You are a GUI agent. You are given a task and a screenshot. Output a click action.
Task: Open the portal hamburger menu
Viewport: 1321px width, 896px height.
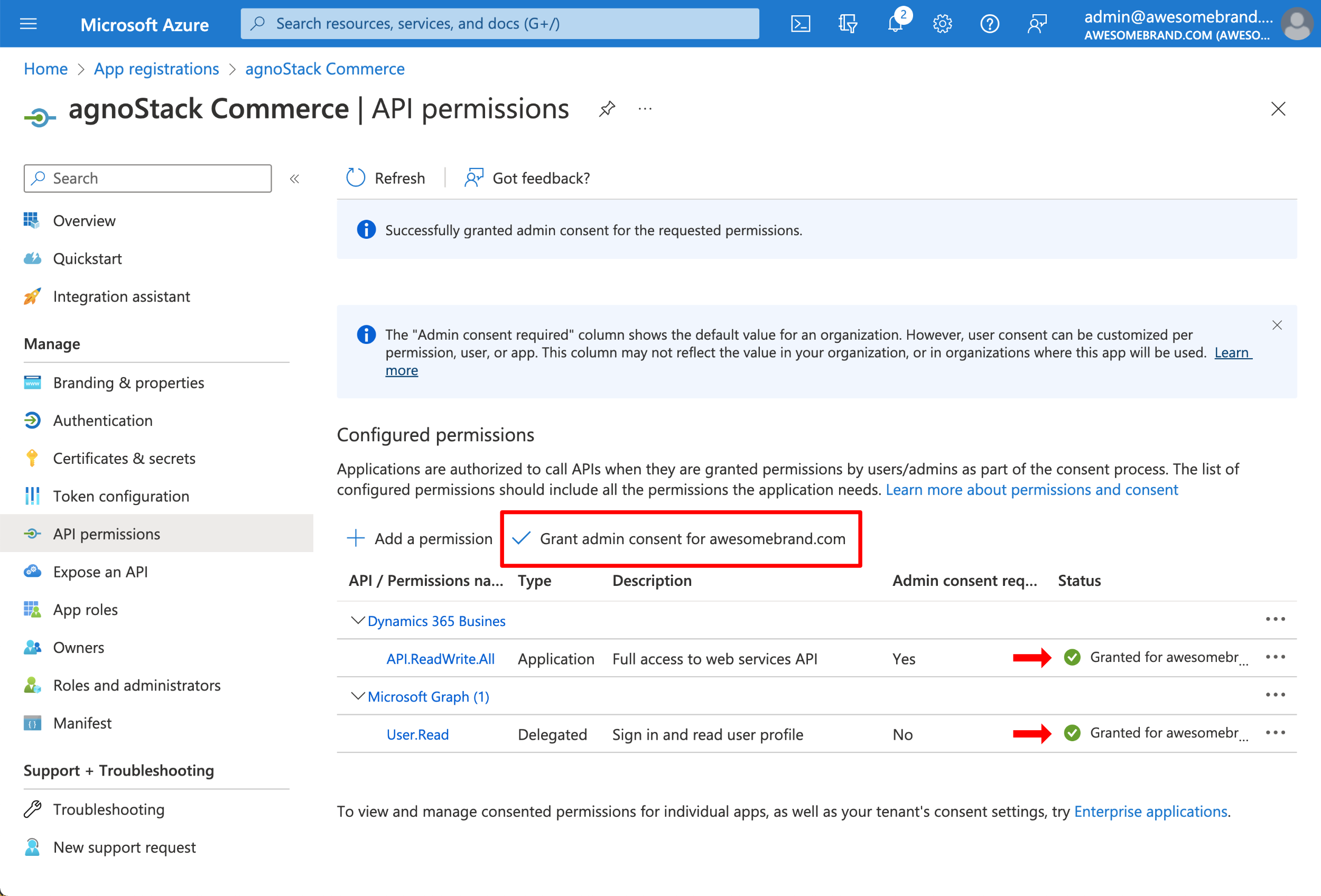click(x=28, y=24)
